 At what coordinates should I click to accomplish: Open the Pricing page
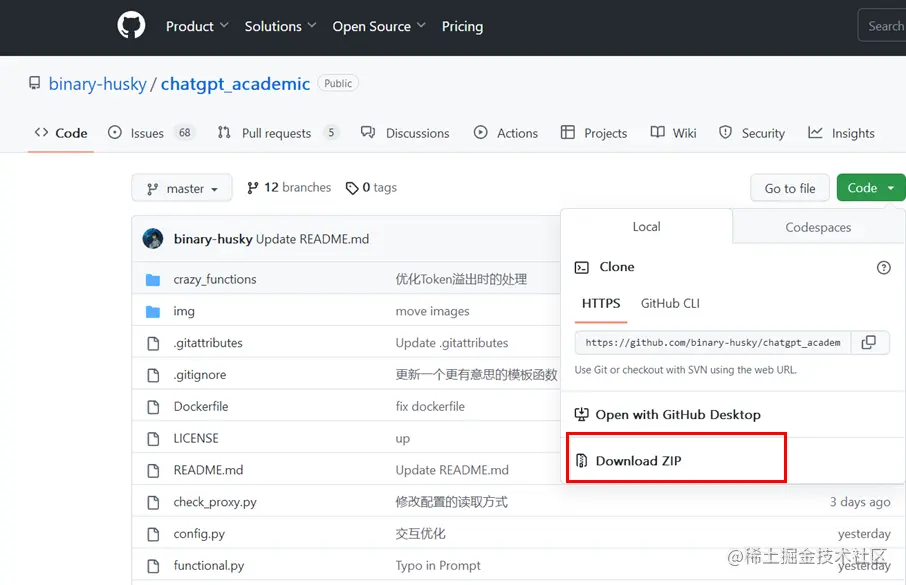click(x=462, y=26)
